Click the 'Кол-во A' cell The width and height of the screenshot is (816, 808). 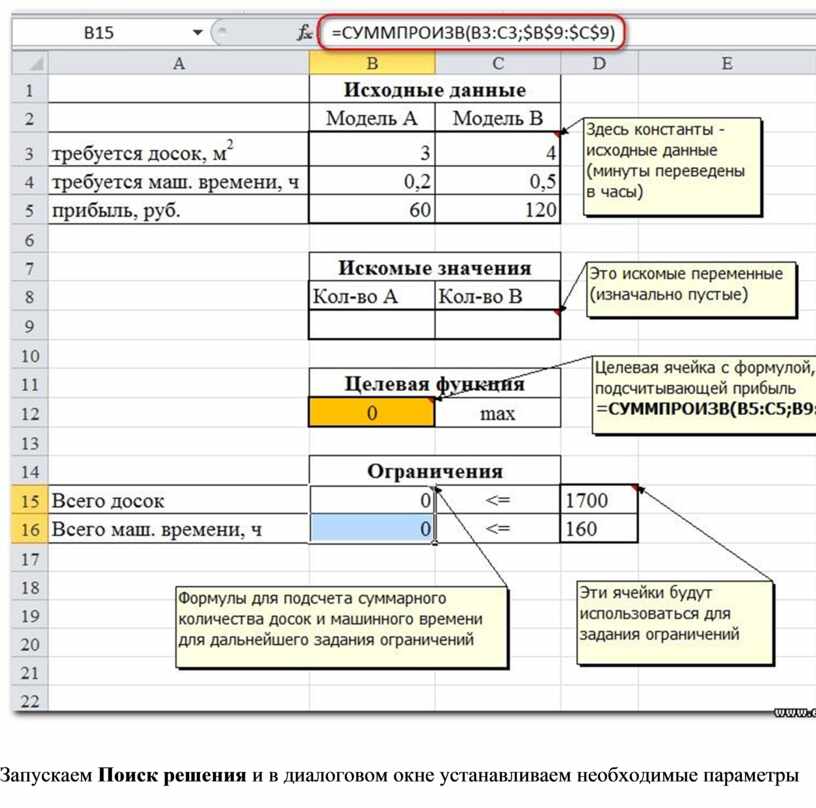(x=372, y=296)
